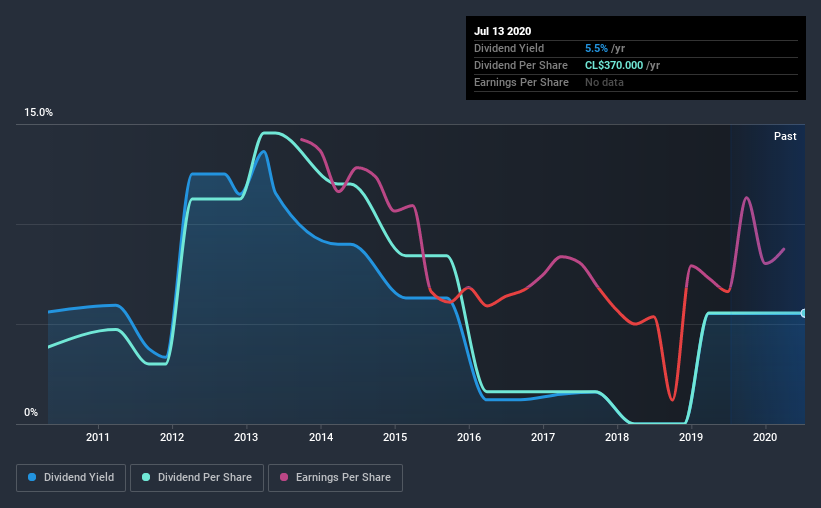Image resolution: width=821 pixels, height=508 pixels.
Task: Click the 2020 x-axis label
Action: [x=765, y=437]
